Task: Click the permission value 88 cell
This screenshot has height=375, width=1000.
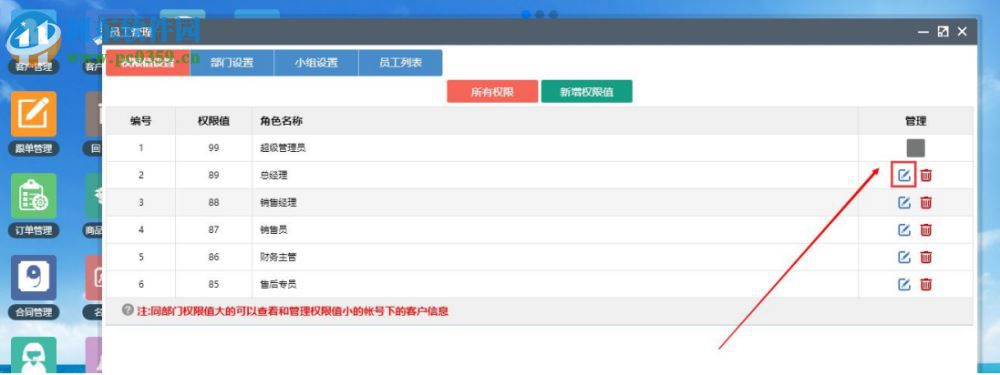Action: click(x=214, y=203)
